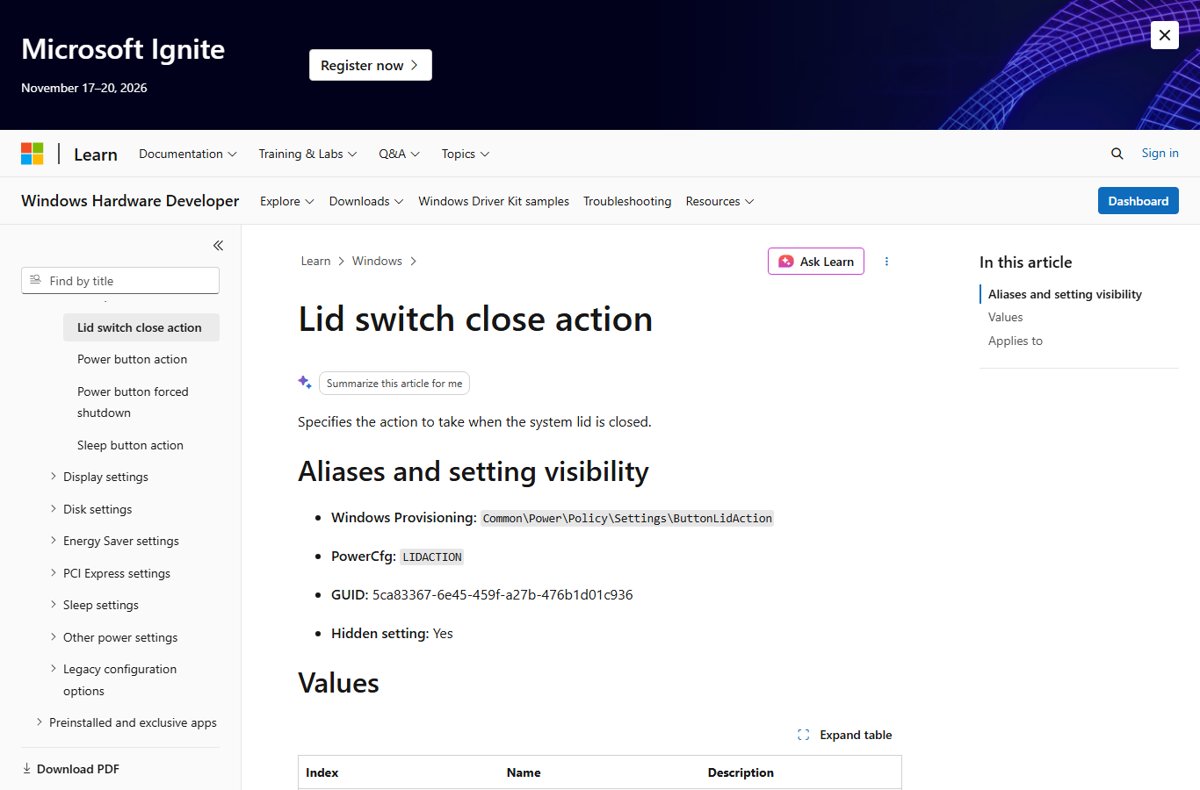Open the Resources dropdown menu

(720, 201)
